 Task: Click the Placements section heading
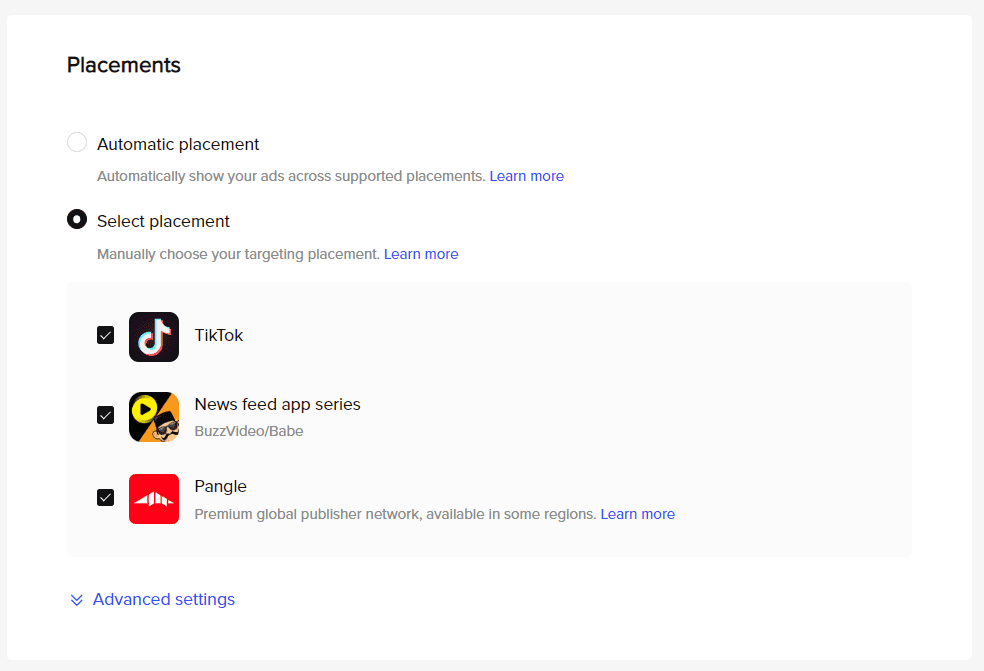(x=124, y=65)
